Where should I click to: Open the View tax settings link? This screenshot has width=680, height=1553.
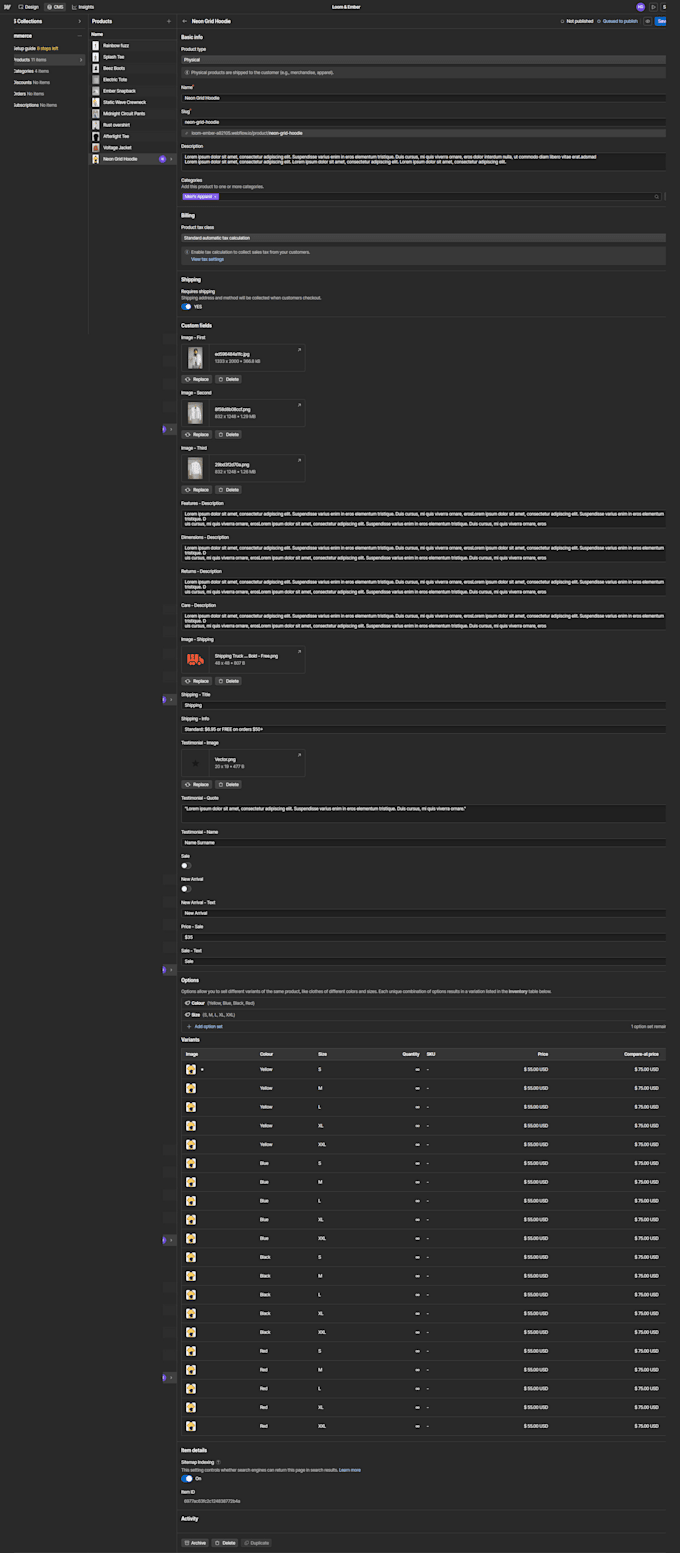click(x=207, y=259)
